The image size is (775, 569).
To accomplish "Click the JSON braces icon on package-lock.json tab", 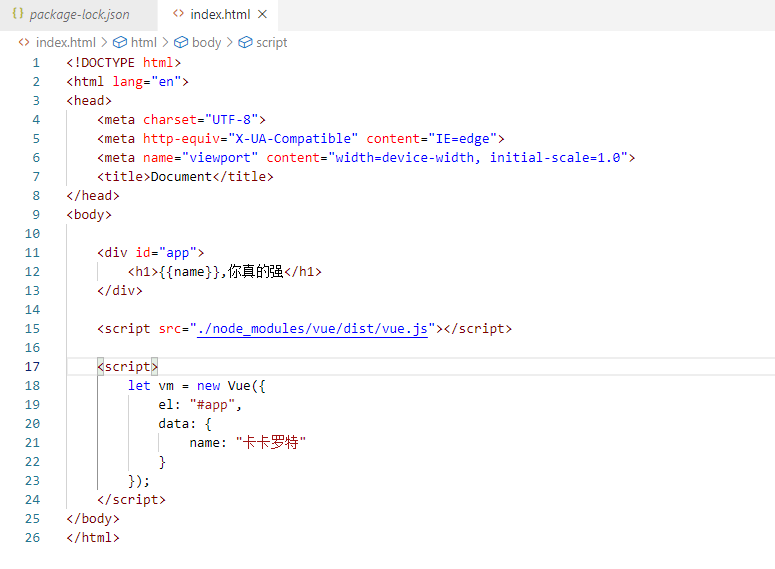I will (x=17, y=15).
